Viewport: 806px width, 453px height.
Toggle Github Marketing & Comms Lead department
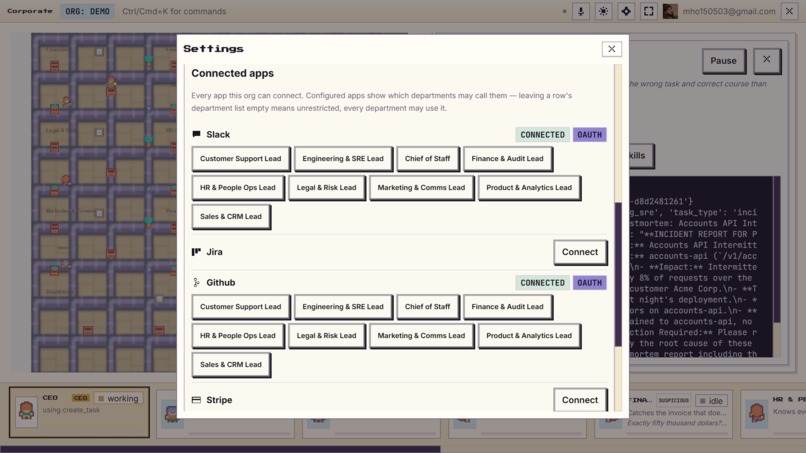[x=421, y=336]
